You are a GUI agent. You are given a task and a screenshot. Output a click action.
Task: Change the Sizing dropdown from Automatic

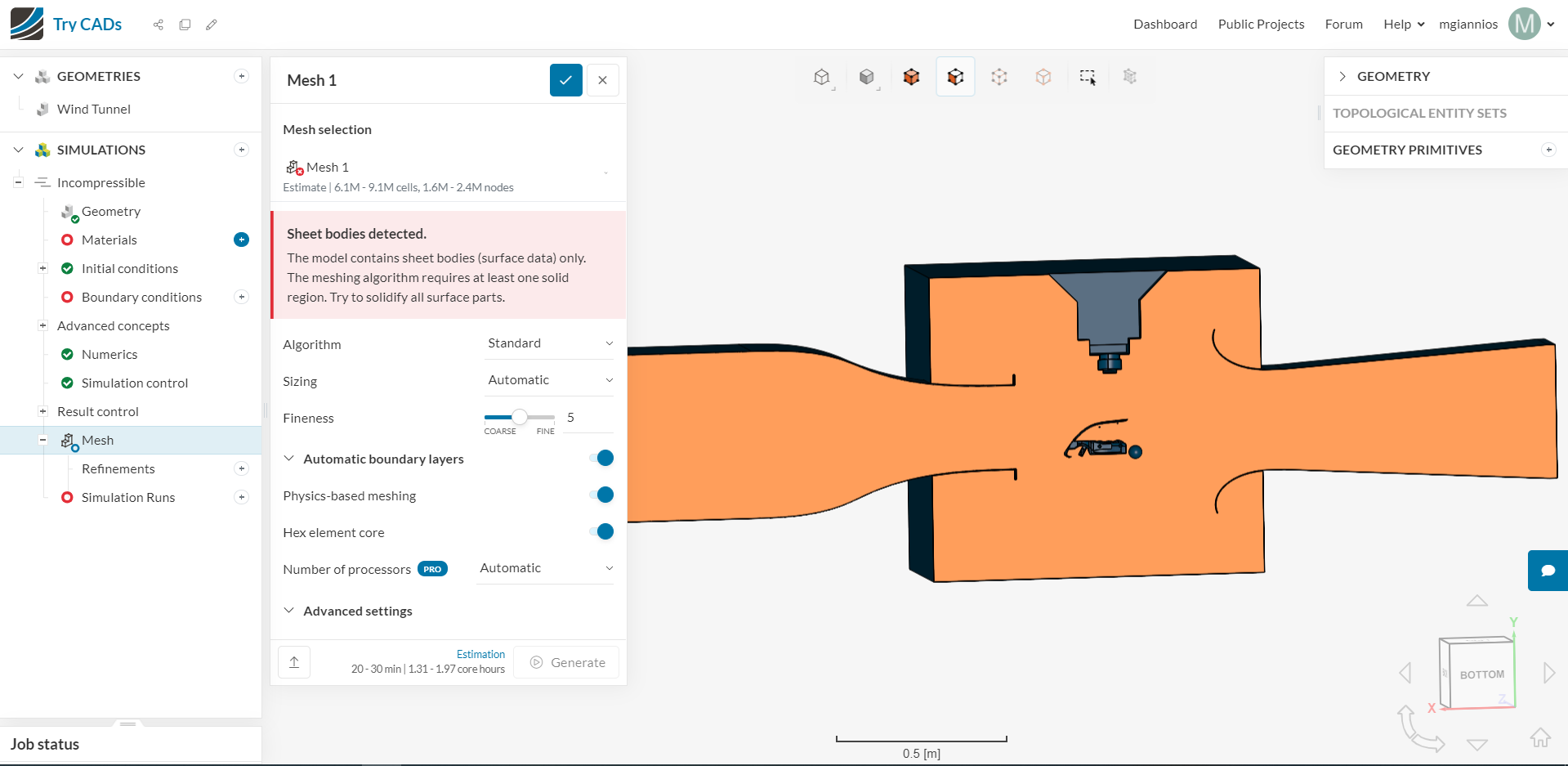[549, 379]
